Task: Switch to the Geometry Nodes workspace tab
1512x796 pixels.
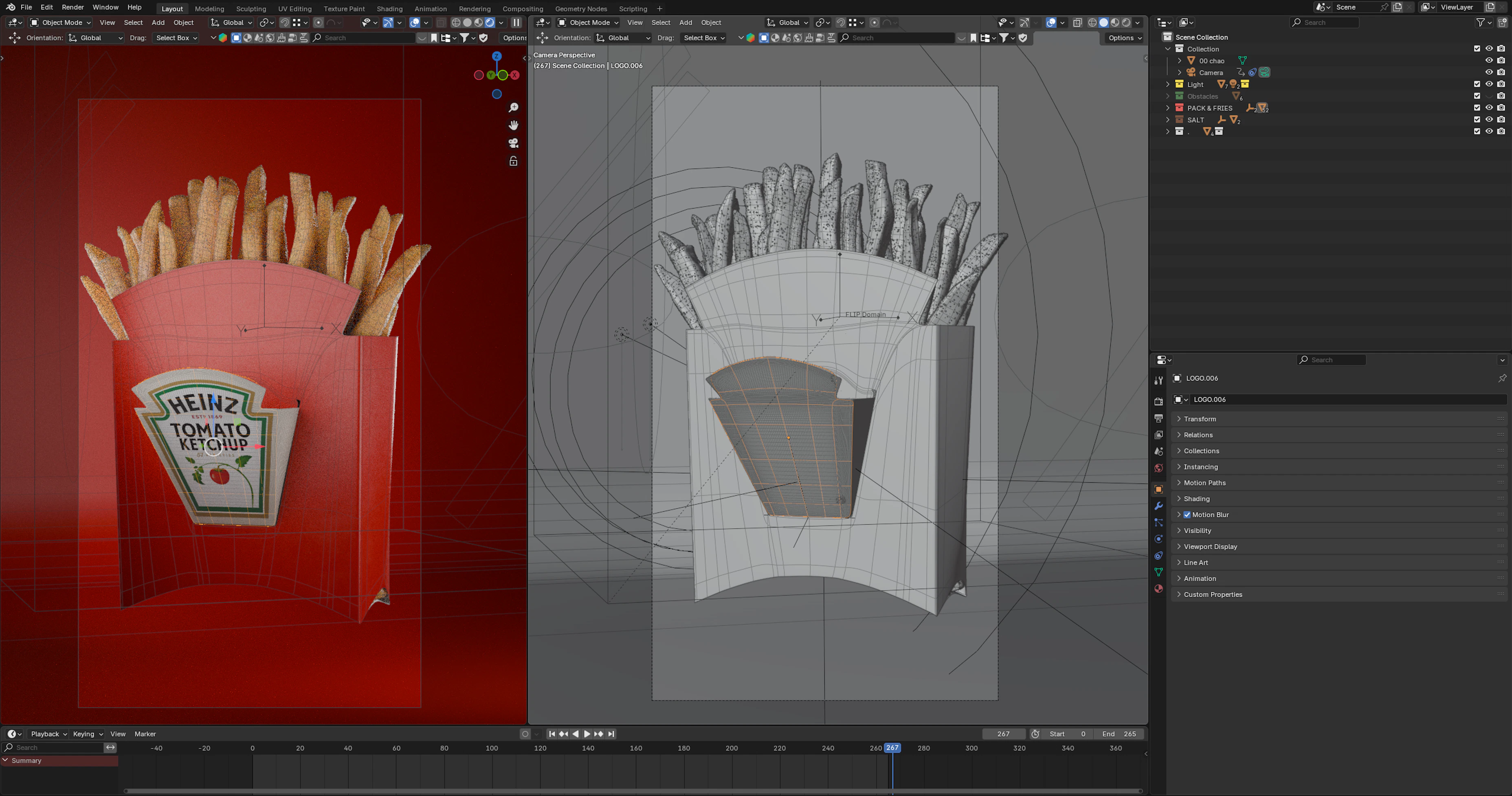Action: 581,9
